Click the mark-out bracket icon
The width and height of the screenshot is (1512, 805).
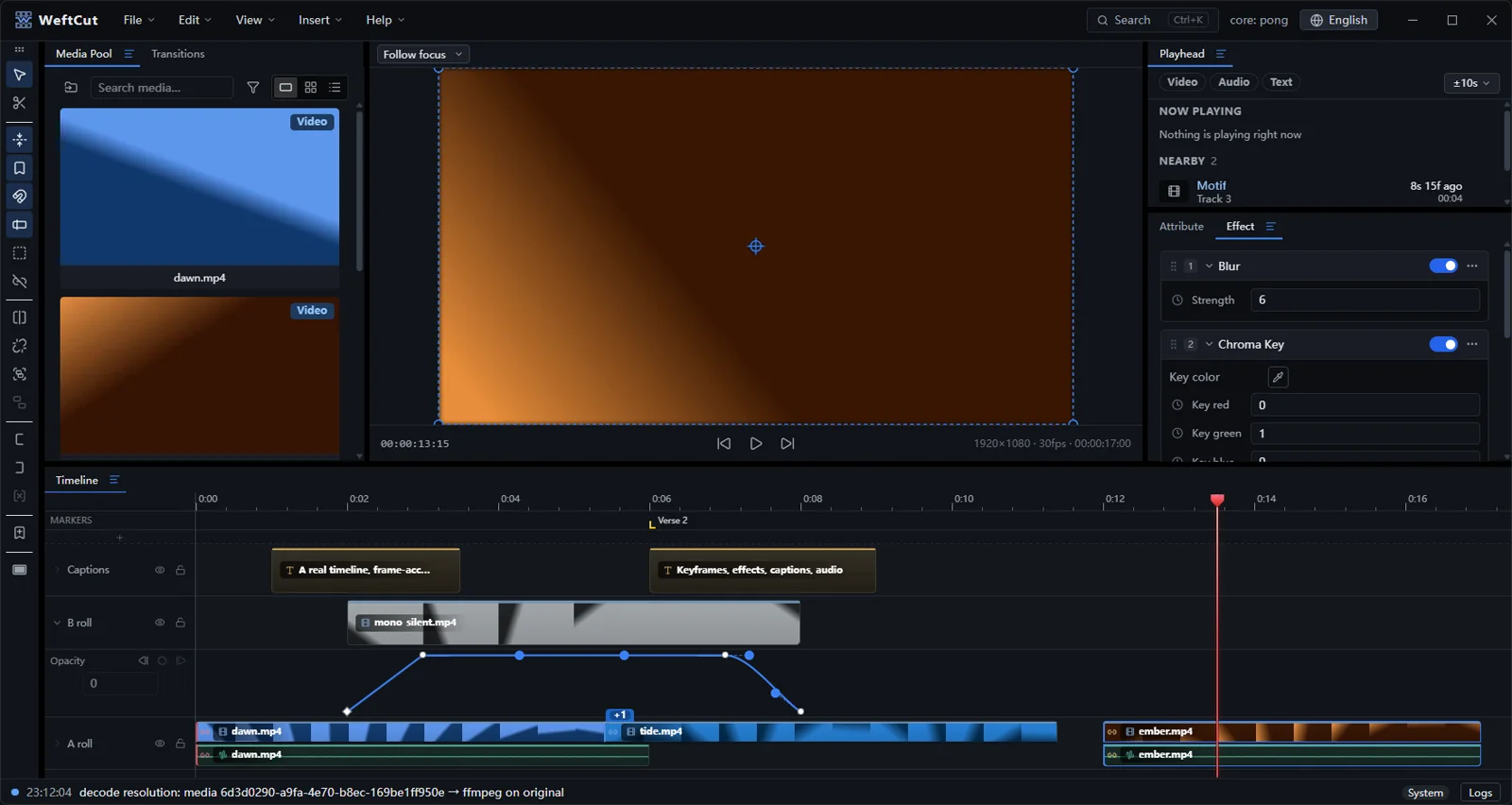(19, 468)
